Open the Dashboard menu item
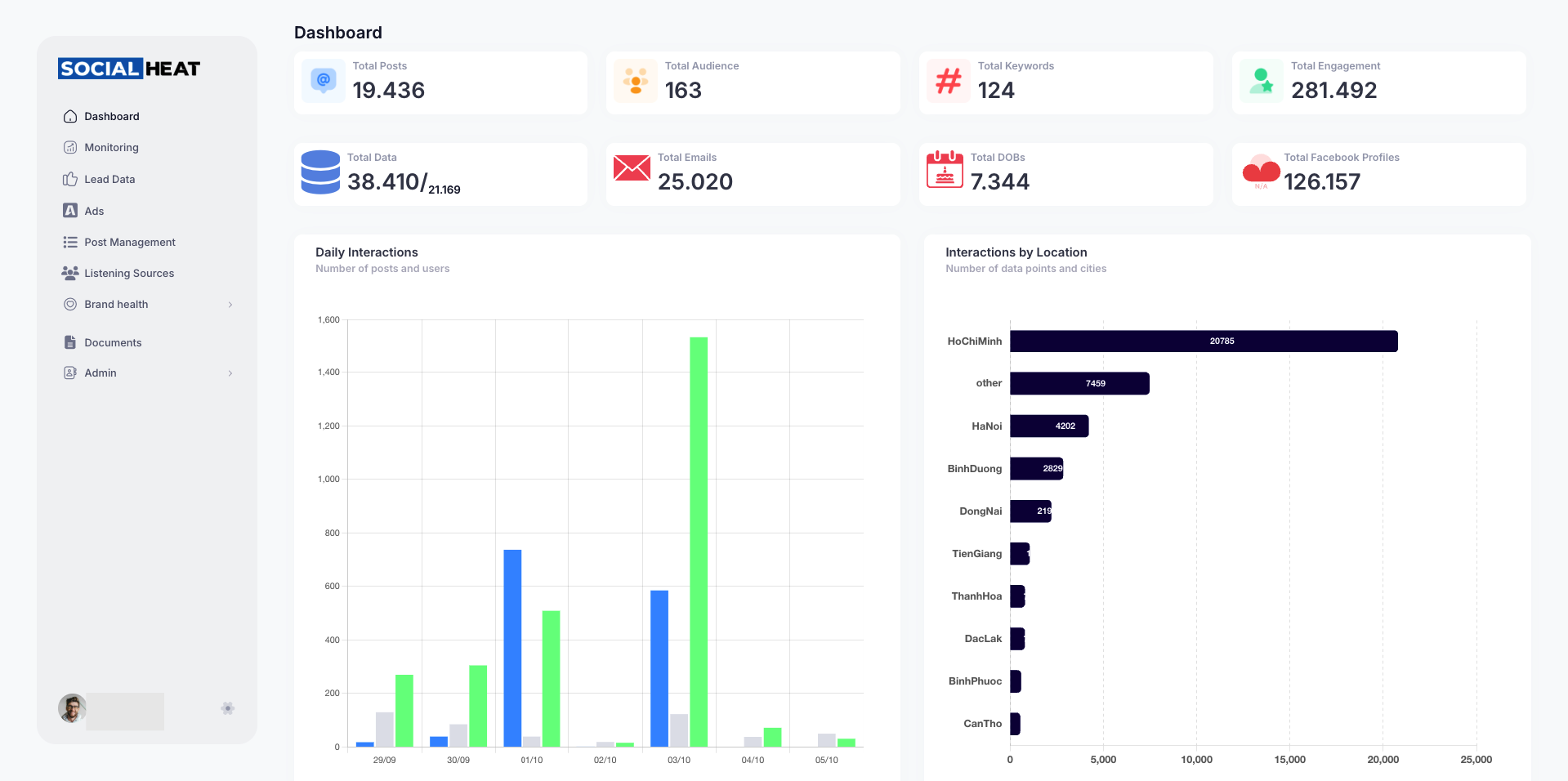This screenshot has height=781, width=1568. [112, 117]
